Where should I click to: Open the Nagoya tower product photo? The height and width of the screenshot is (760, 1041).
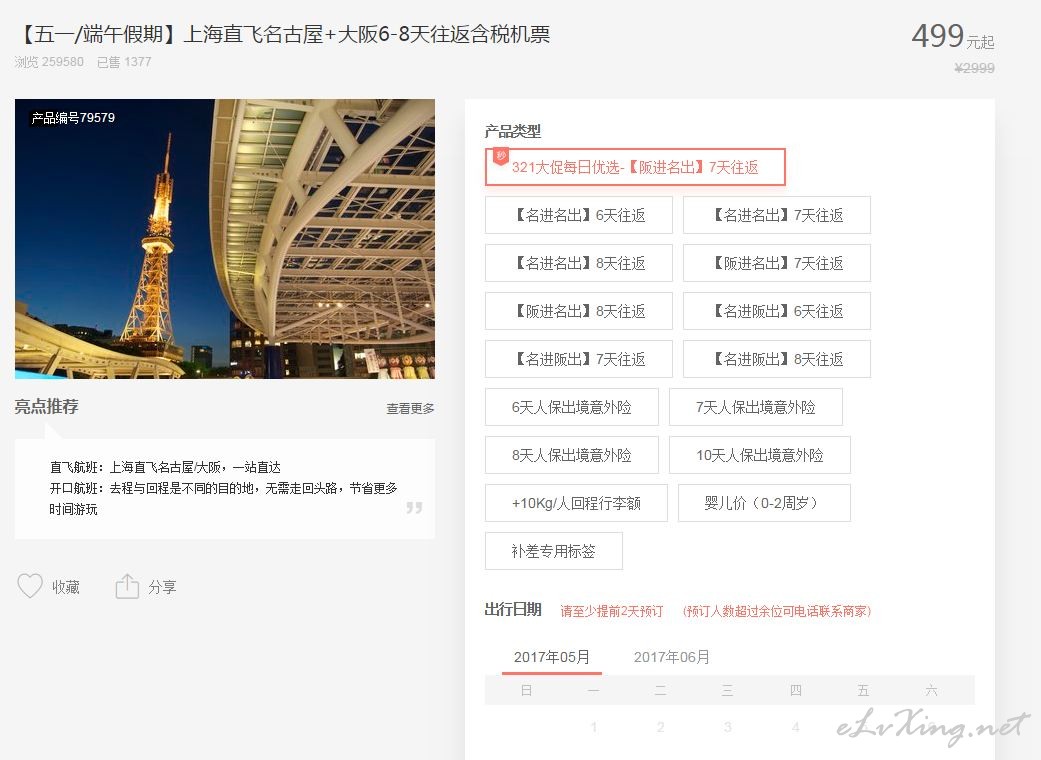click(x=225, y=239)
